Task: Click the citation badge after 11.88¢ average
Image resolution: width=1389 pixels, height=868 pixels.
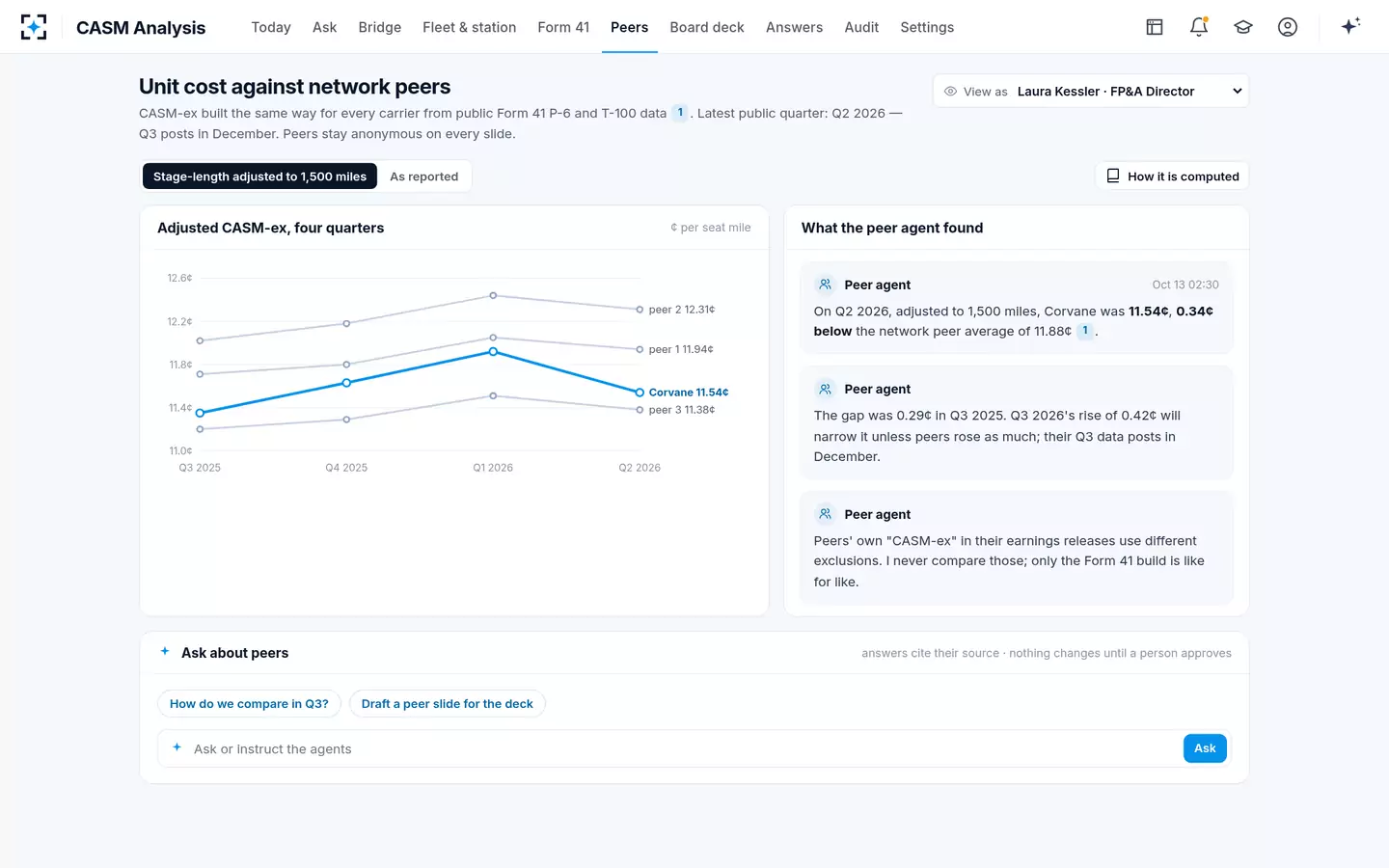Action: (x=1085, y=331)
